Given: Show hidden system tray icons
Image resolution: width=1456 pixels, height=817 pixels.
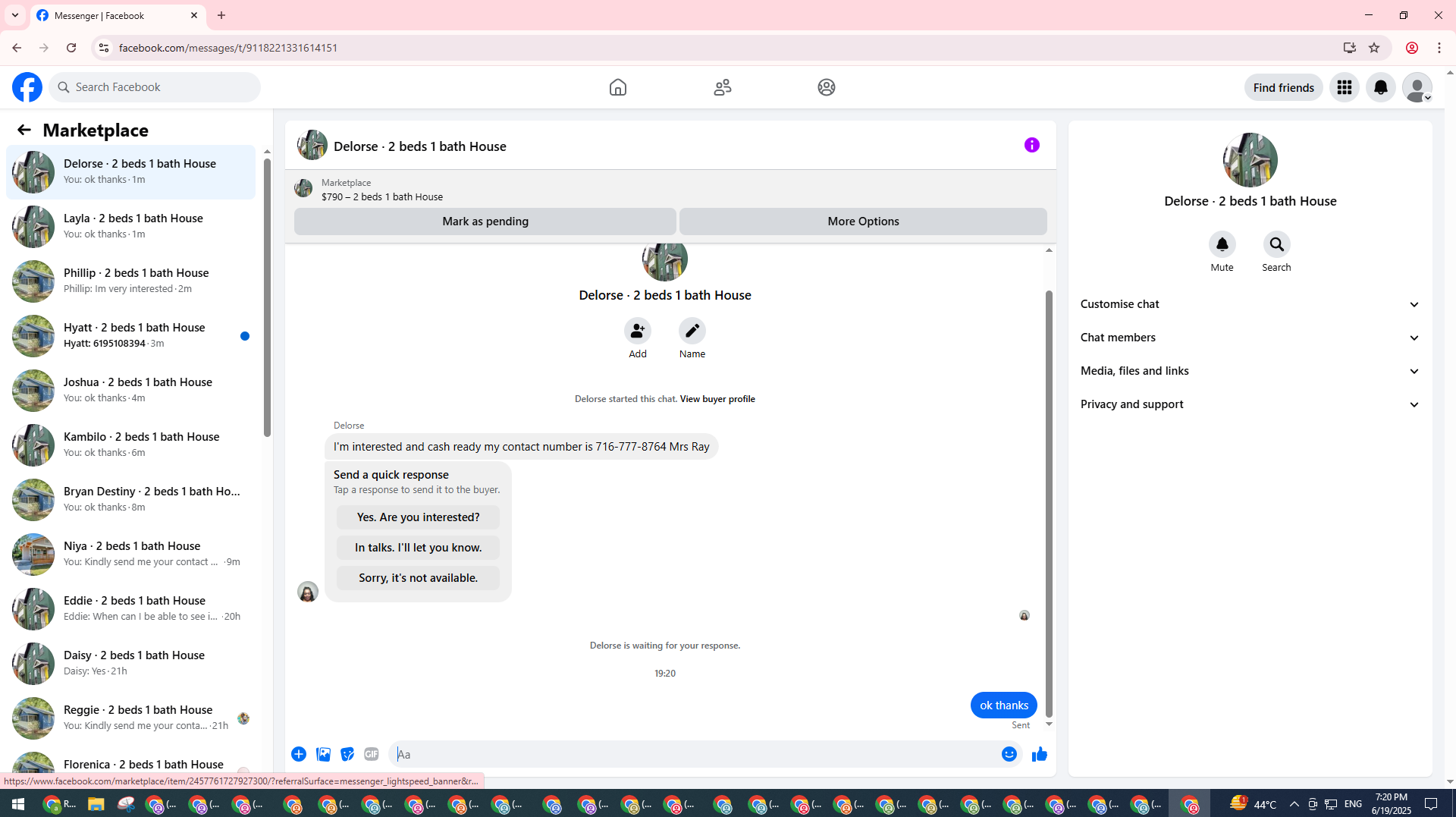Looking at the screenshot, I should point(1294,804).
